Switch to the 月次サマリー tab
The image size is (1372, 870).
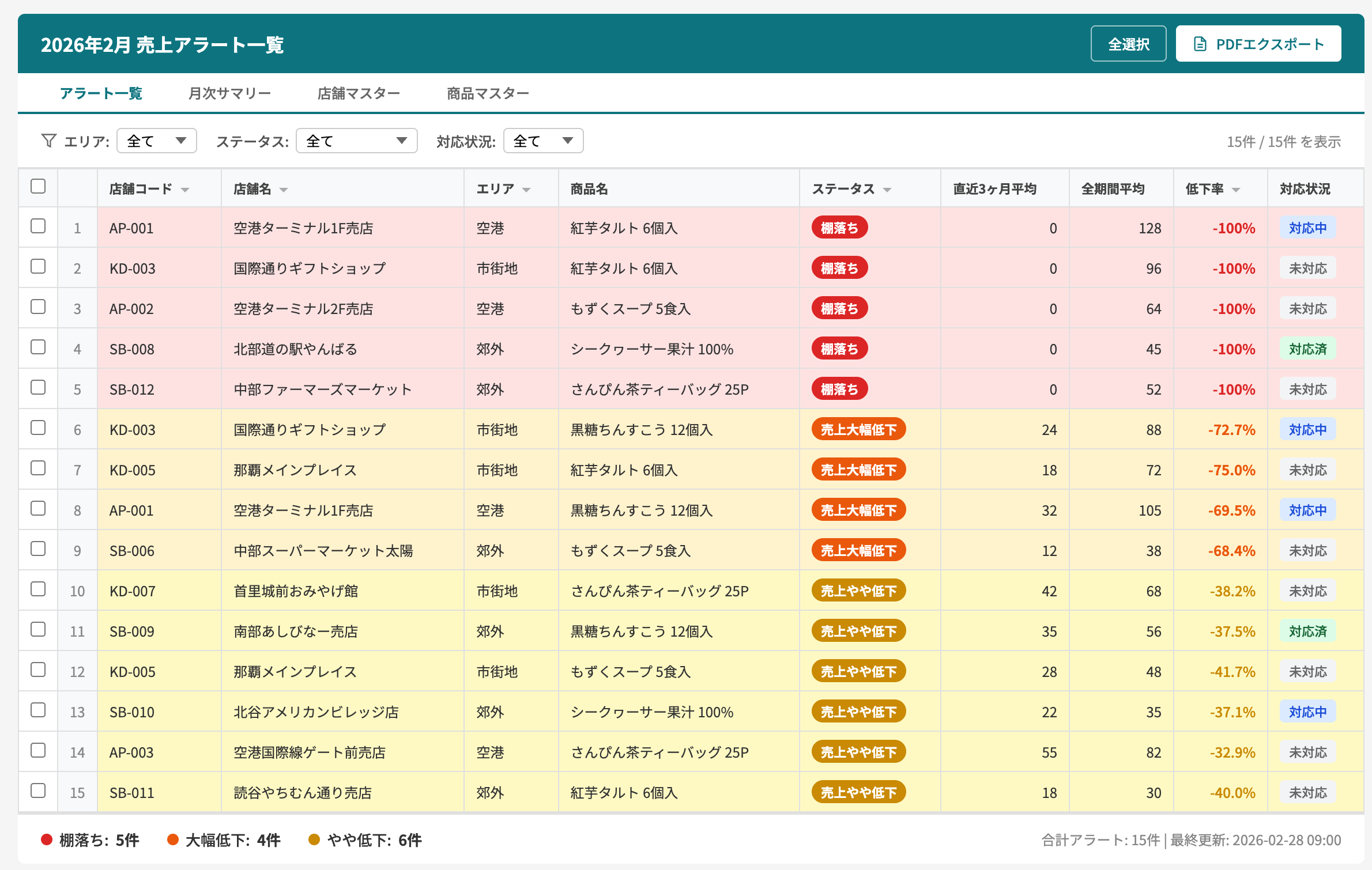click(x=230, y=93)
